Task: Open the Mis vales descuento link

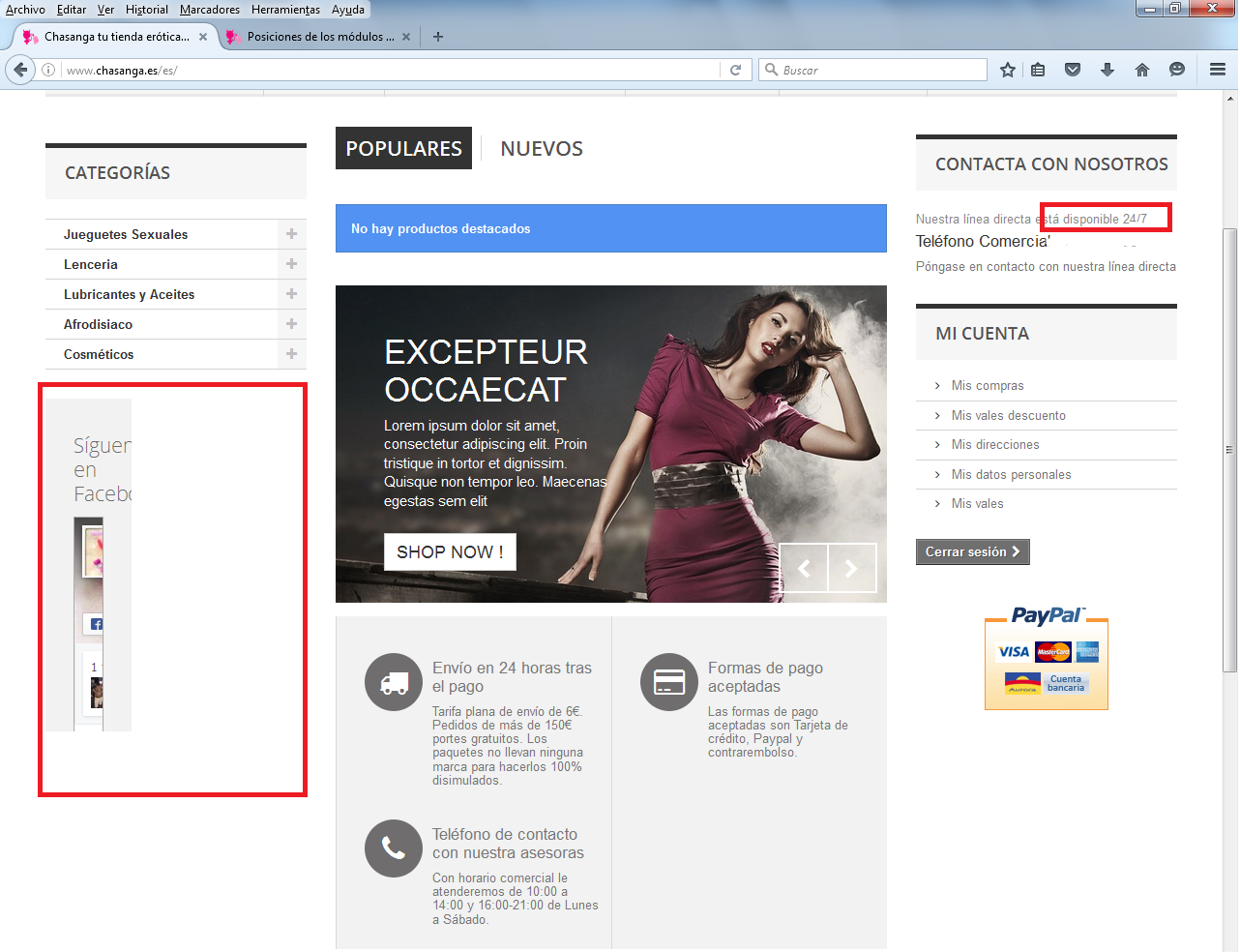Action: point(1009,415)
